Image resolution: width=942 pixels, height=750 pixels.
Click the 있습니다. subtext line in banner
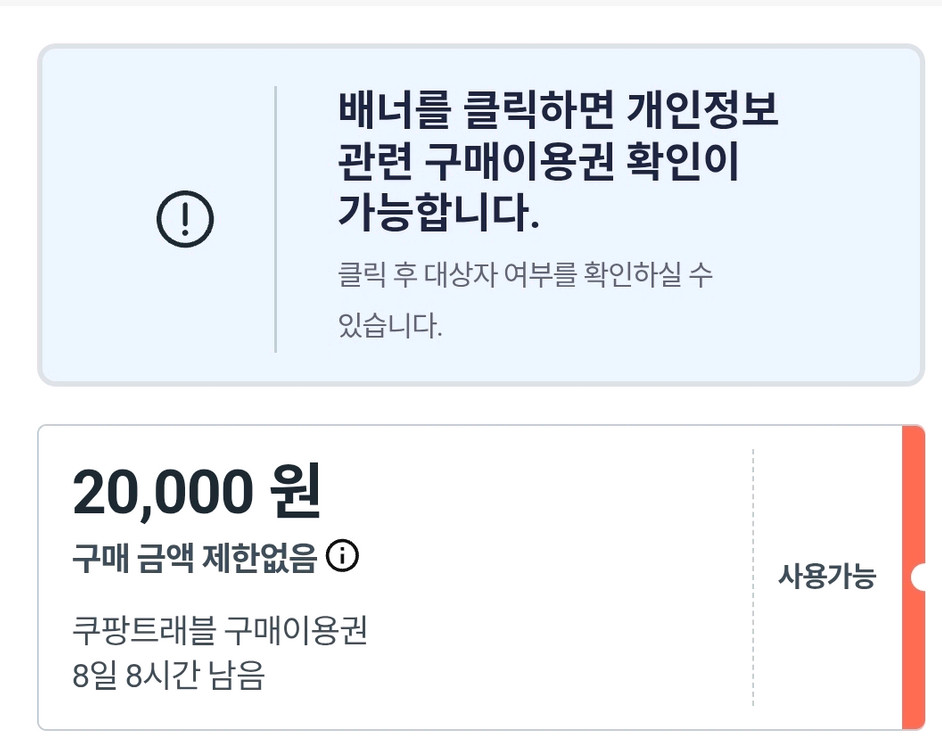(x=390, y=326)
